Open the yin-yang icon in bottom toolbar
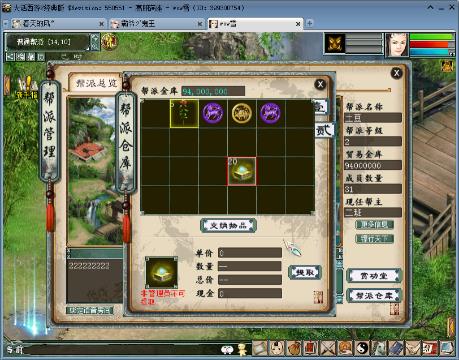This screenshot has height=360, width=459. (362, 348)
